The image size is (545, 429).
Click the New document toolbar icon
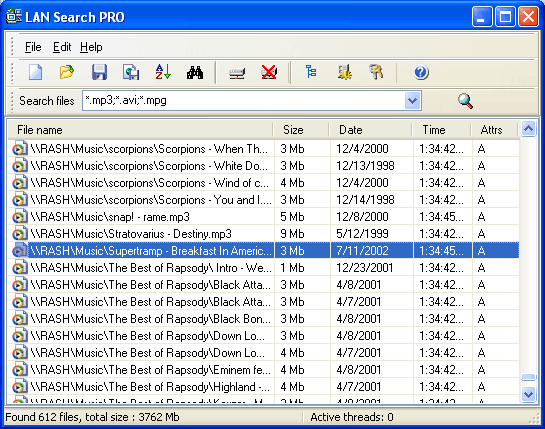pyautogui.click(x=35, y=72)
